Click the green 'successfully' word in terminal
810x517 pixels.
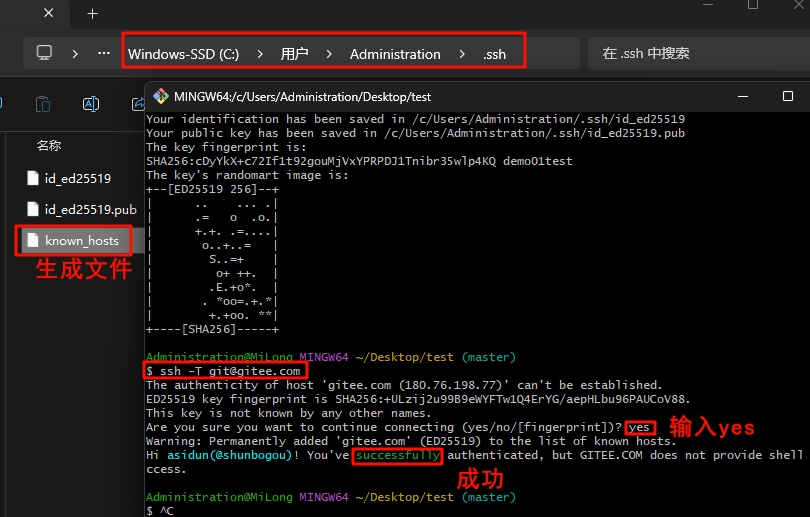[398, 455]
